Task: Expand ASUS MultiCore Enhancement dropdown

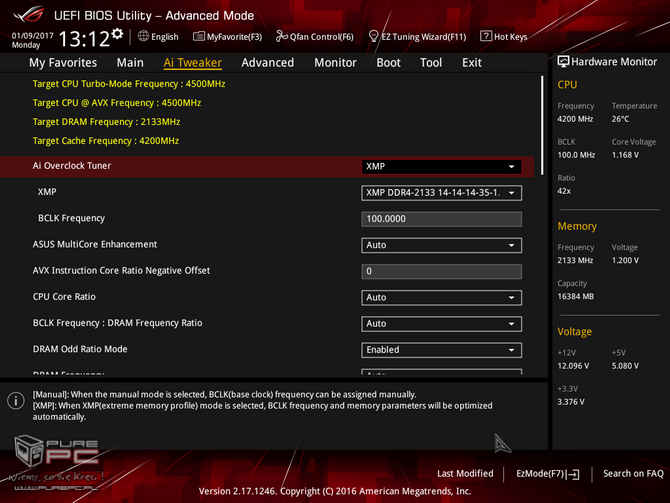Action: 441,245
